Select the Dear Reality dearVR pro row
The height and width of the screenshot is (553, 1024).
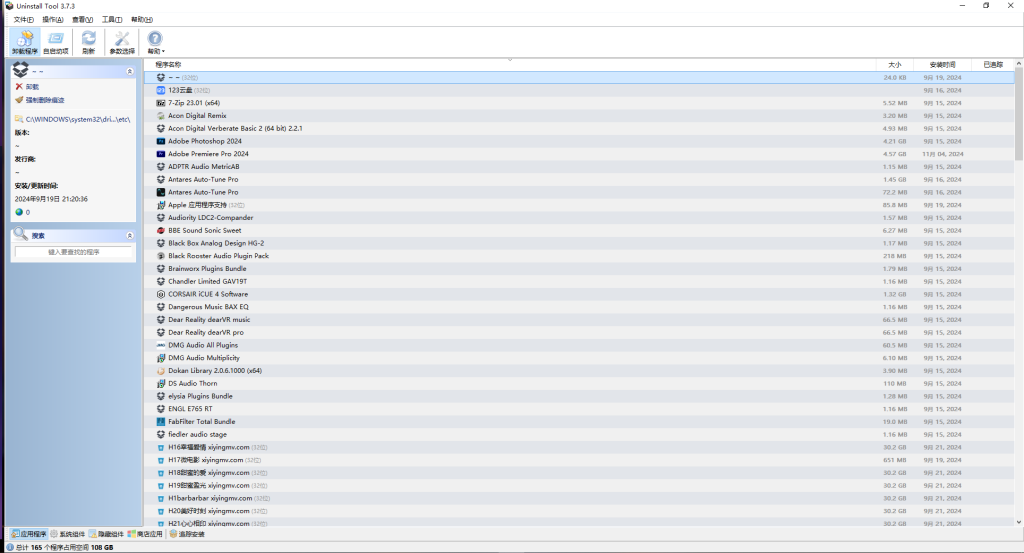[579, 332]
